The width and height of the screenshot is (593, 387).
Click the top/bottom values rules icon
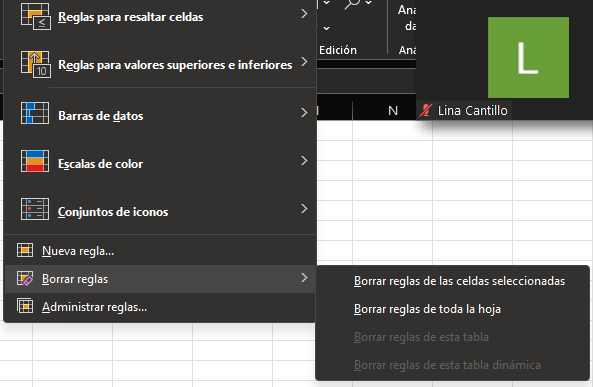(36, 64)
